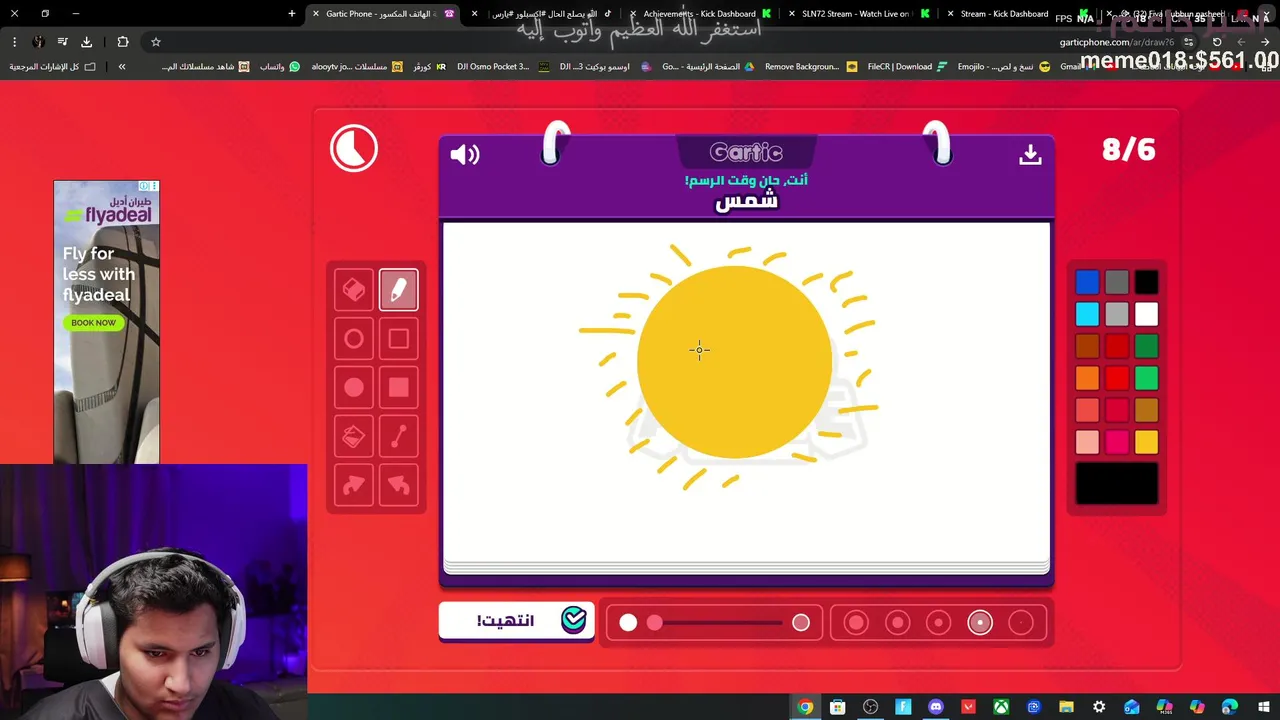Open the Chrome three-dot menu
The image size is (1280, 720).
pyautogui.click(x=14, y=42)
